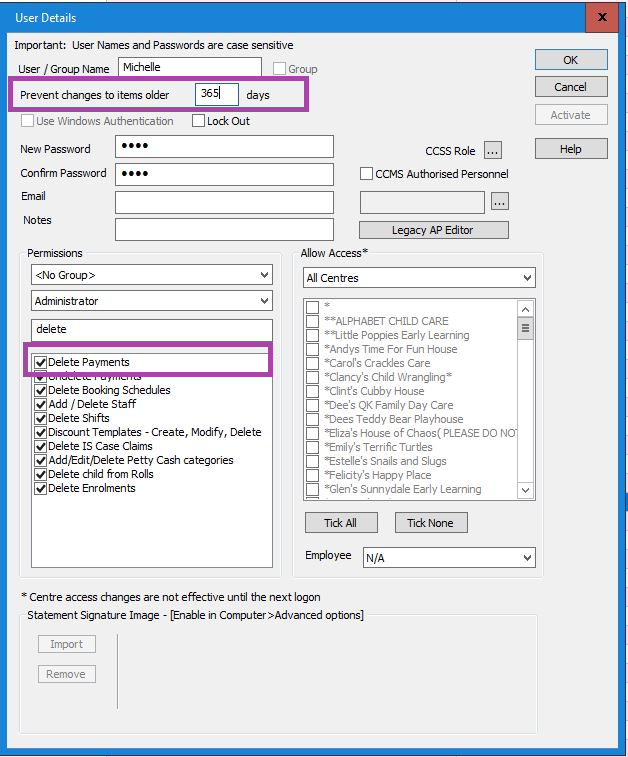Viewport: 628px width, 757px height.
Task: Open the Legacy AP Editor
Action: click(x=433, y=230)
